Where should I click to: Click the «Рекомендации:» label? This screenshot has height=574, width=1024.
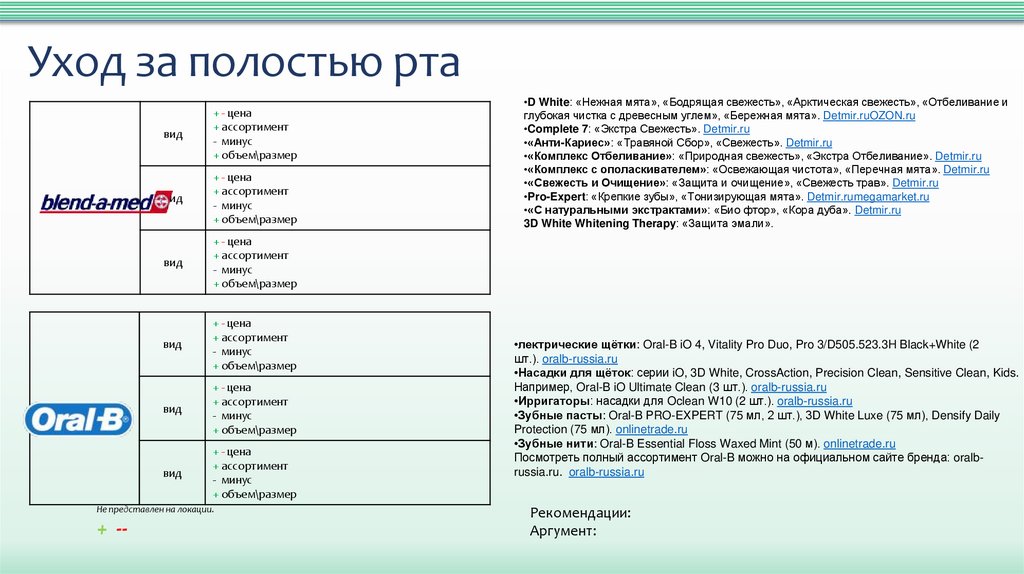(581, 513)
